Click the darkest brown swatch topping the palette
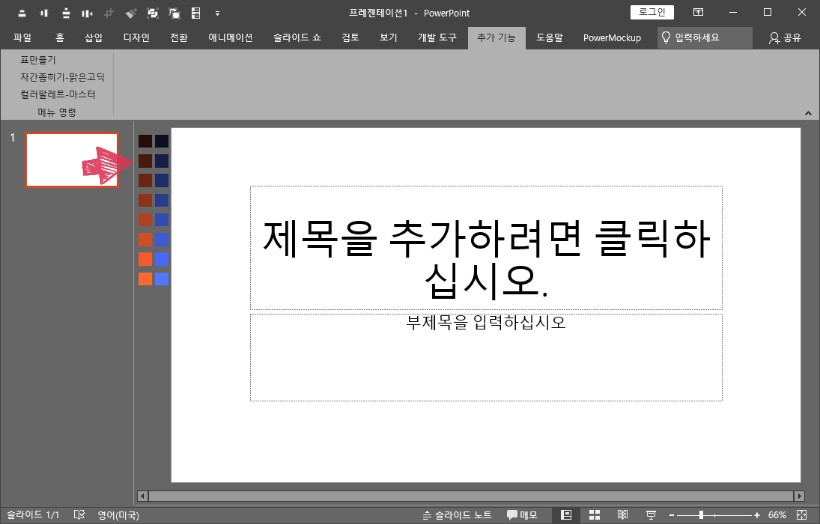Viewport: 820px width, 524px height. click(x=145, y=141)
